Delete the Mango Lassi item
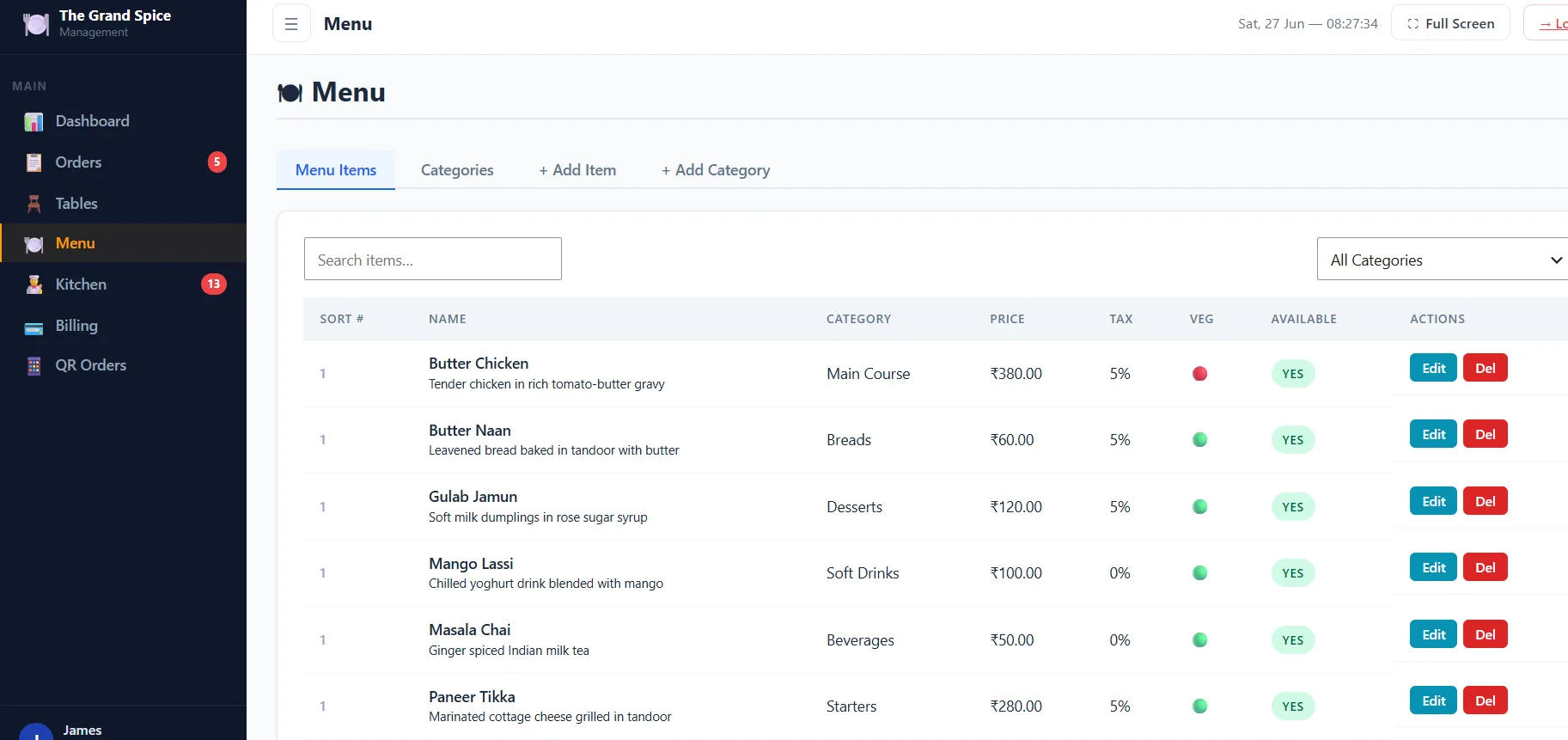This screenshot has width=1568, height=740. 1486,567
